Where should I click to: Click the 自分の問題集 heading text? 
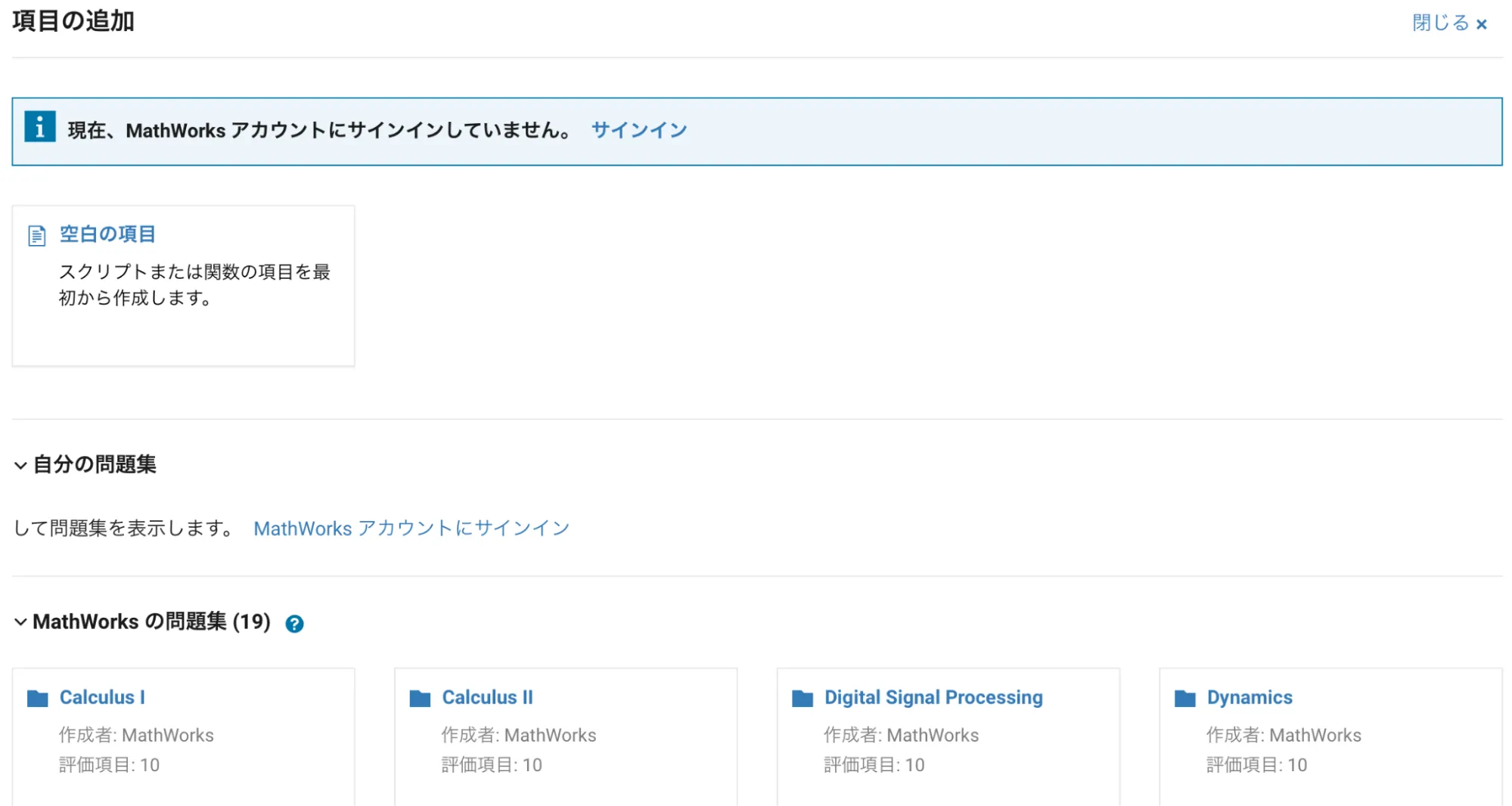point(95,464)
